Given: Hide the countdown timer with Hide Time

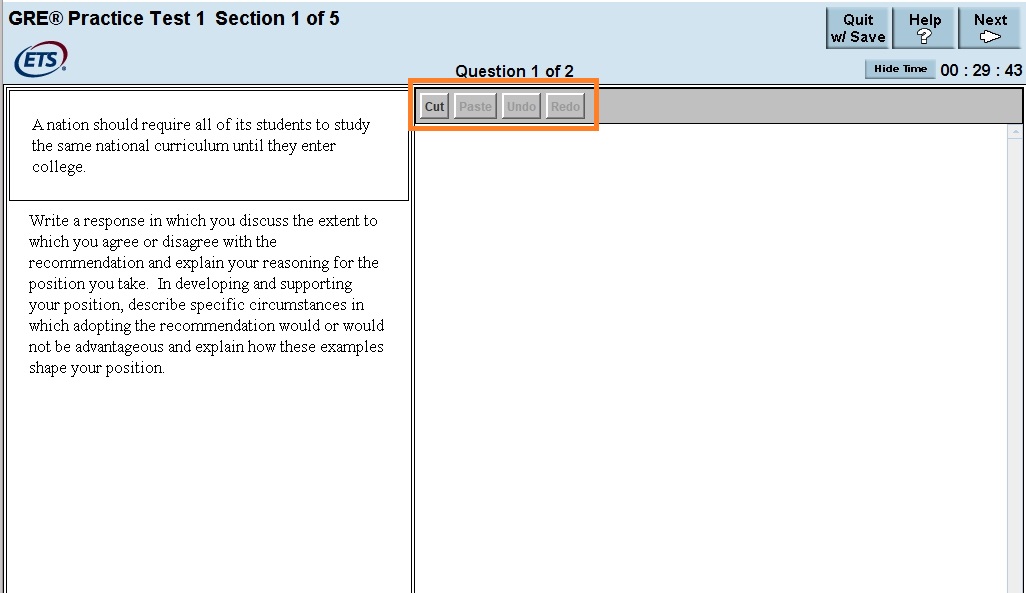Looking at the screenshot, I should point(900,69).
